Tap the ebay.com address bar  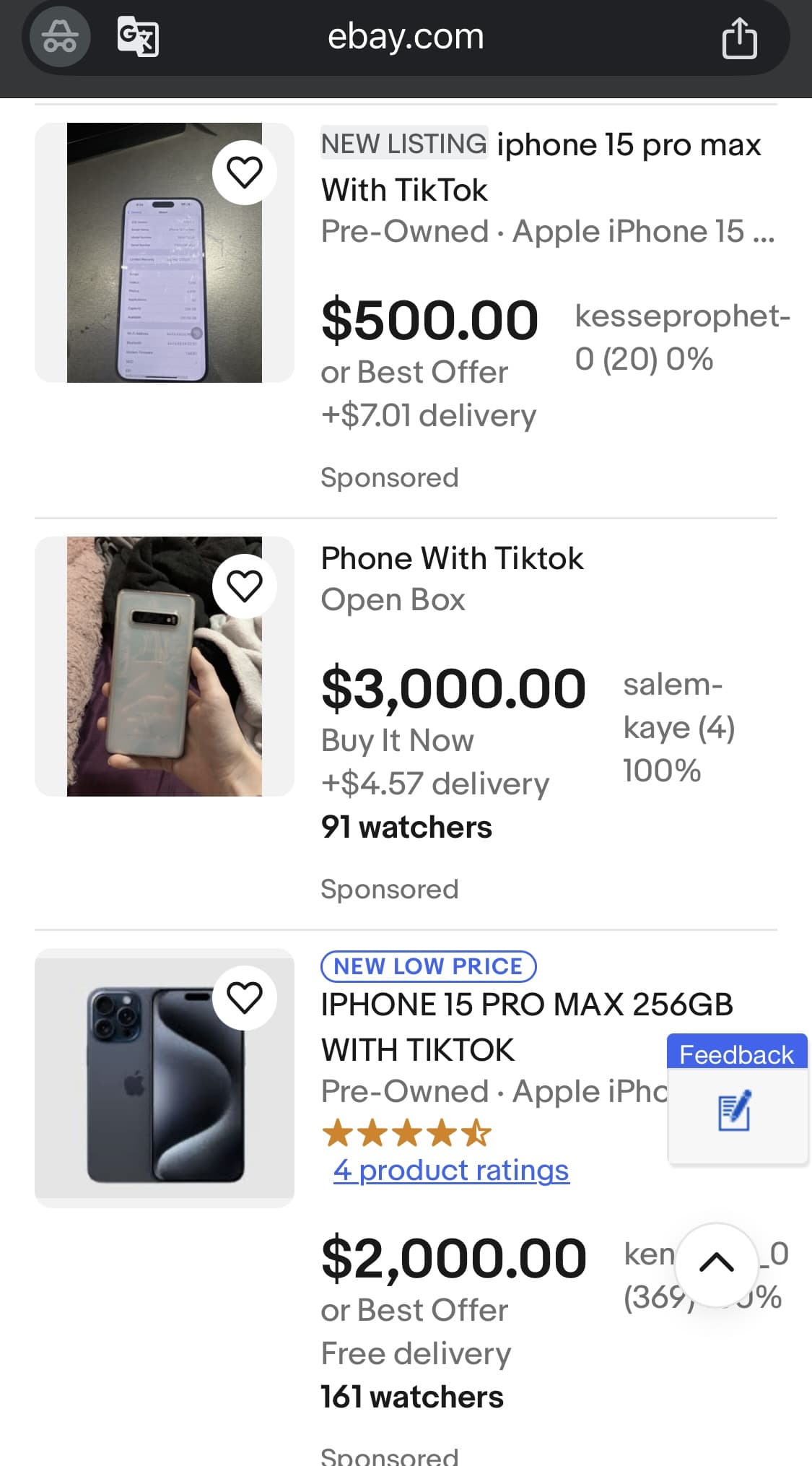coord(406,36)
